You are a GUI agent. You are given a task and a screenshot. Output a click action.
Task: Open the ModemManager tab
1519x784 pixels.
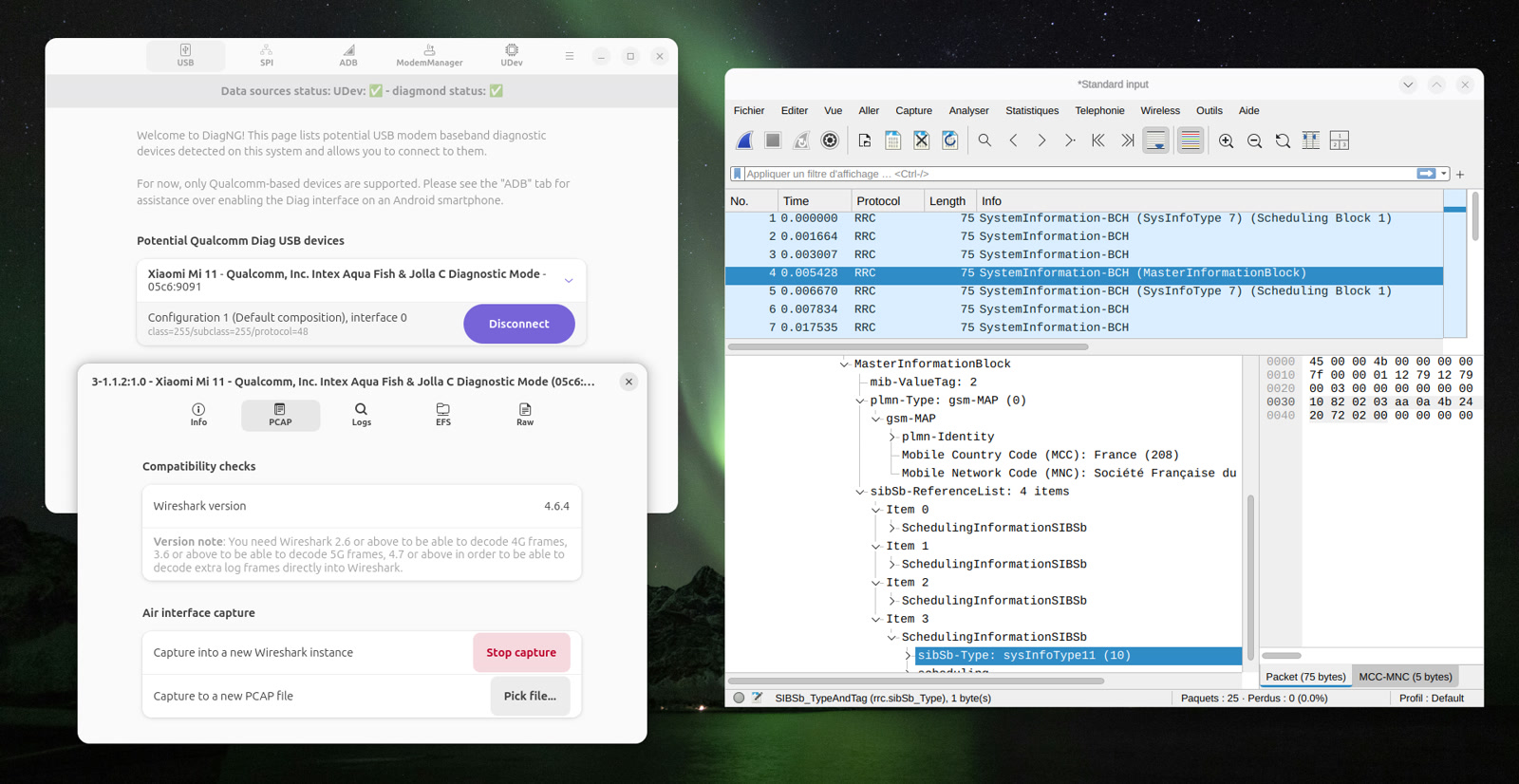[x=429, y=56]
